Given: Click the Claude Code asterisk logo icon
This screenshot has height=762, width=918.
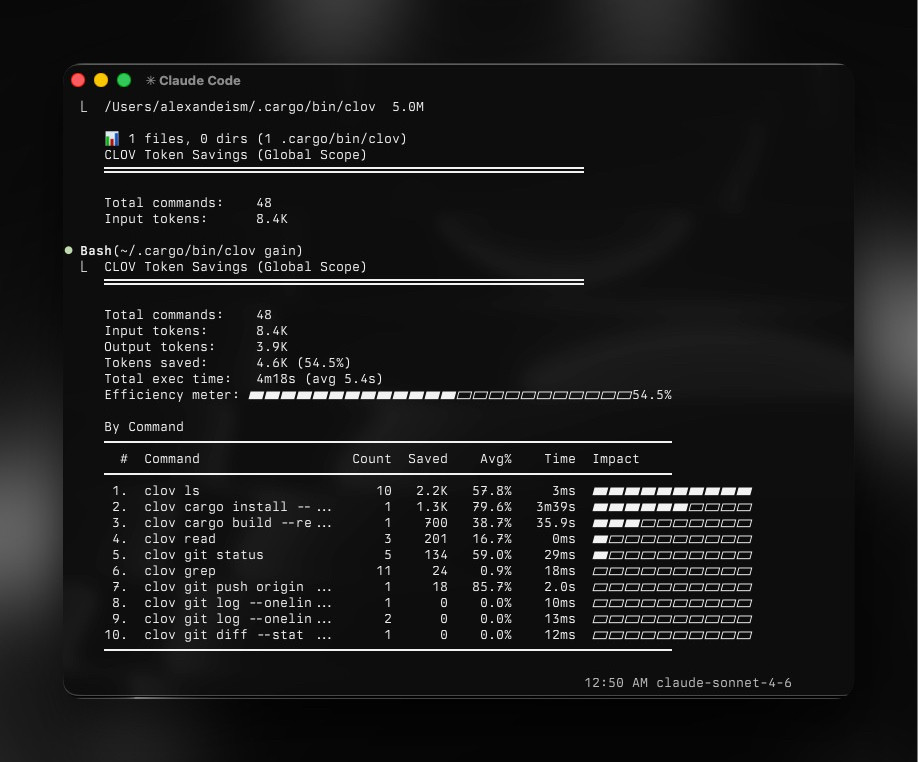Looking at the screenshot, I should click(x=150, y=80).
